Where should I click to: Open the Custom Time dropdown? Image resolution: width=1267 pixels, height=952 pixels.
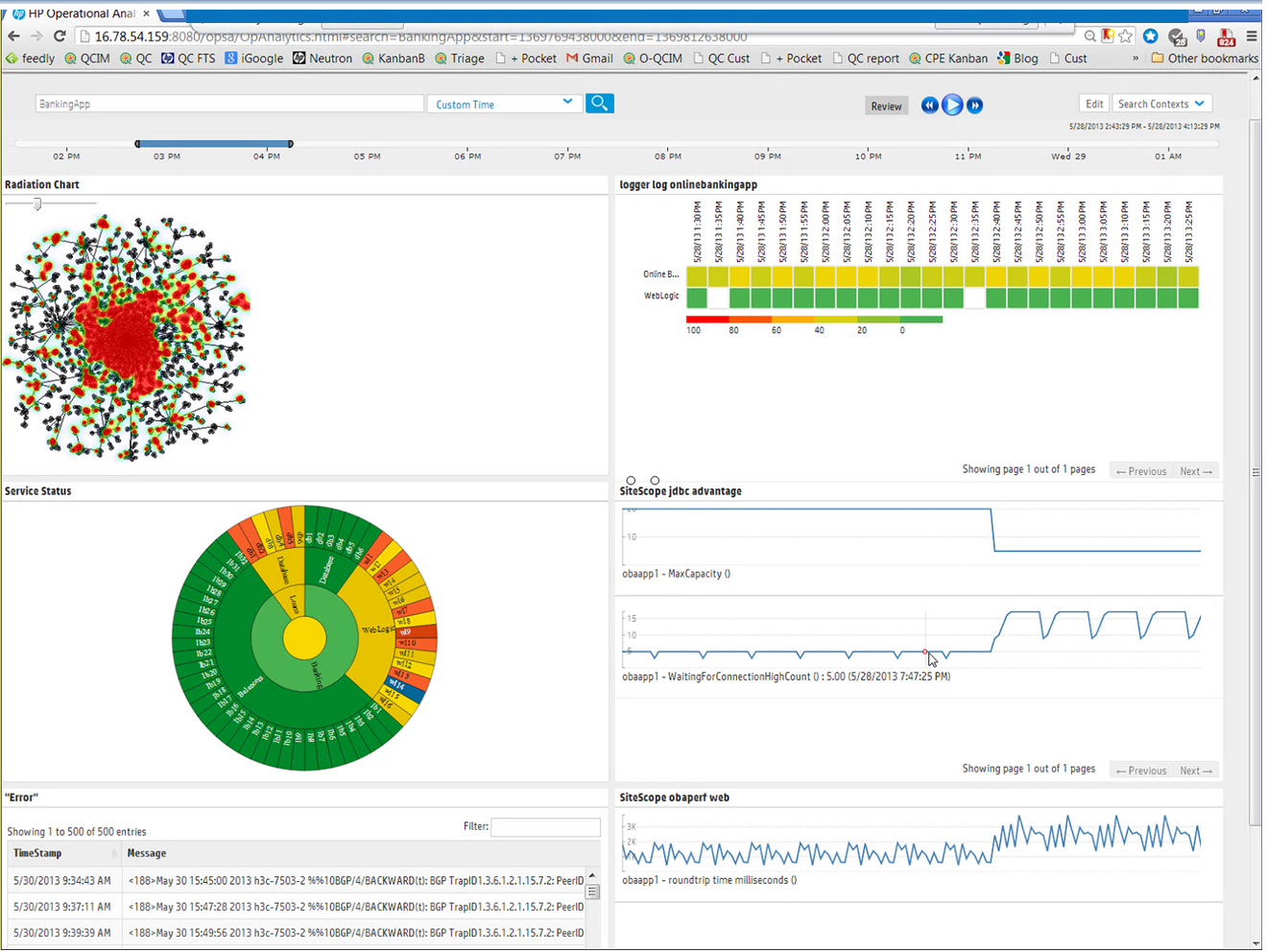[505, 104]
